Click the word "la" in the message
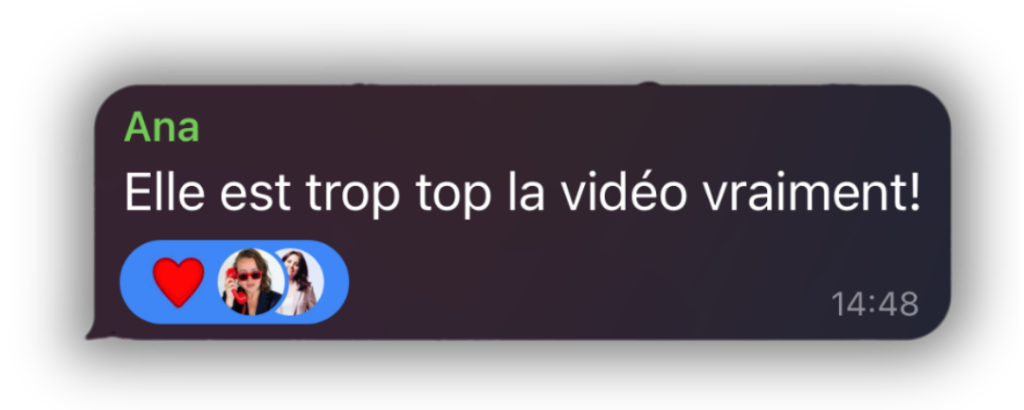The height and width of the screenshot is (410, 1024). 526,192
